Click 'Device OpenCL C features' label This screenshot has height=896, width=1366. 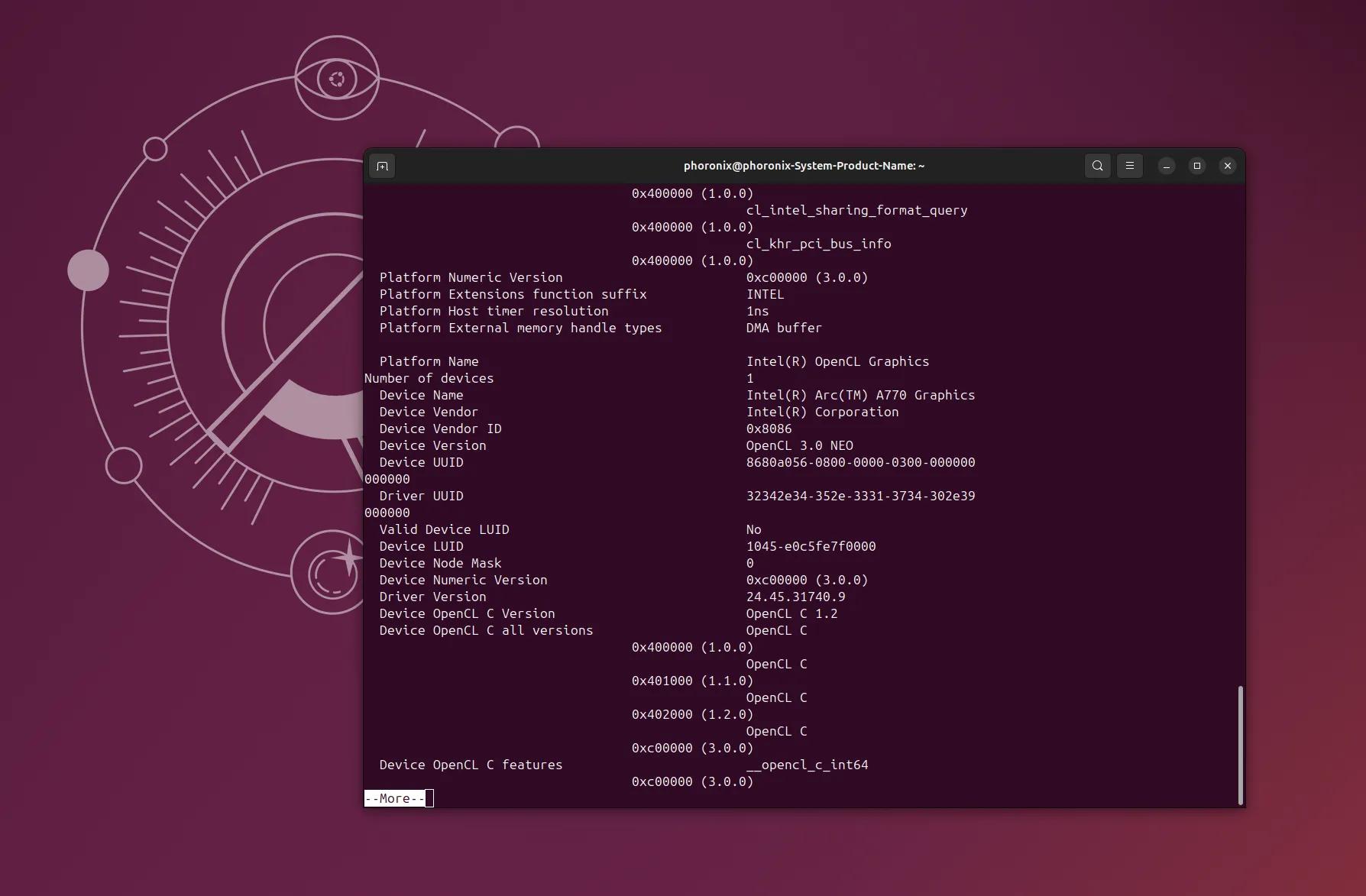pyautogui.click(x=471, y=765)
